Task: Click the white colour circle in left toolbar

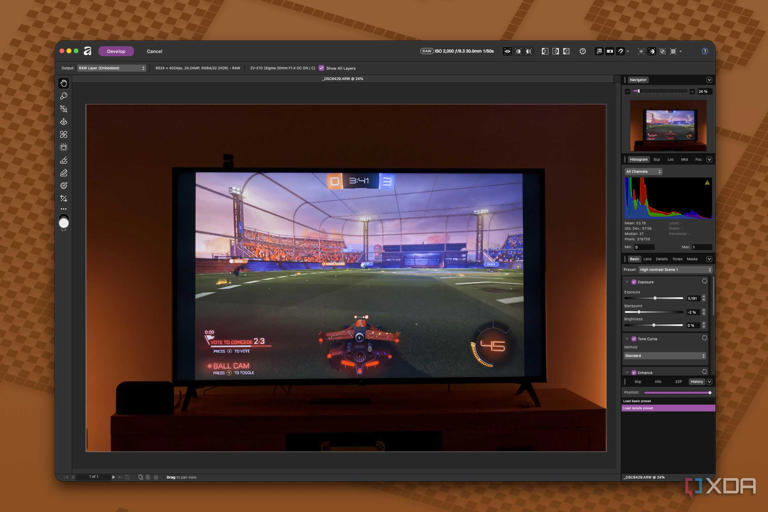Action: (64, 223)
